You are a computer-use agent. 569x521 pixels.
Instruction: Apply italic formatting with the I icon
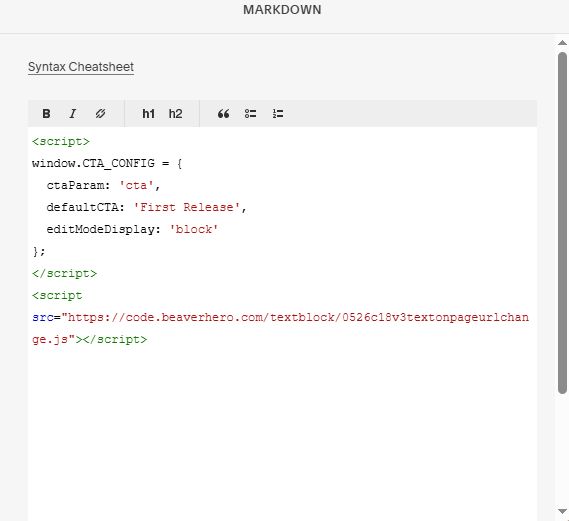pyautogui.click(x=73, y=114)
